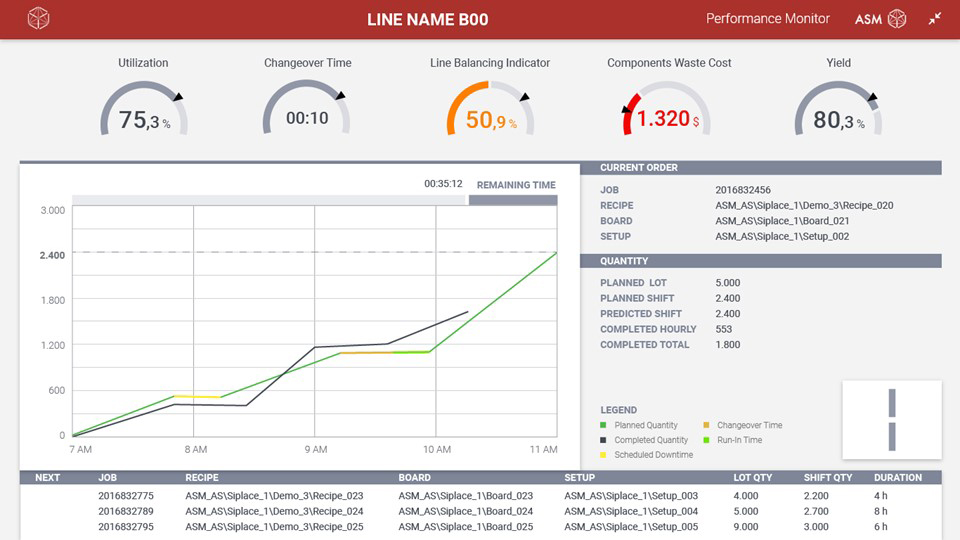
Task: Click the Scheduled Downtime yellow legend swatch
Action: (x=604, y=455)
